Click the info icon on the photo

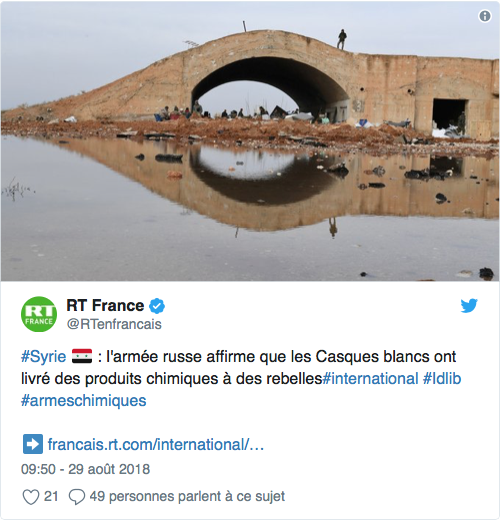pos(485,16)
